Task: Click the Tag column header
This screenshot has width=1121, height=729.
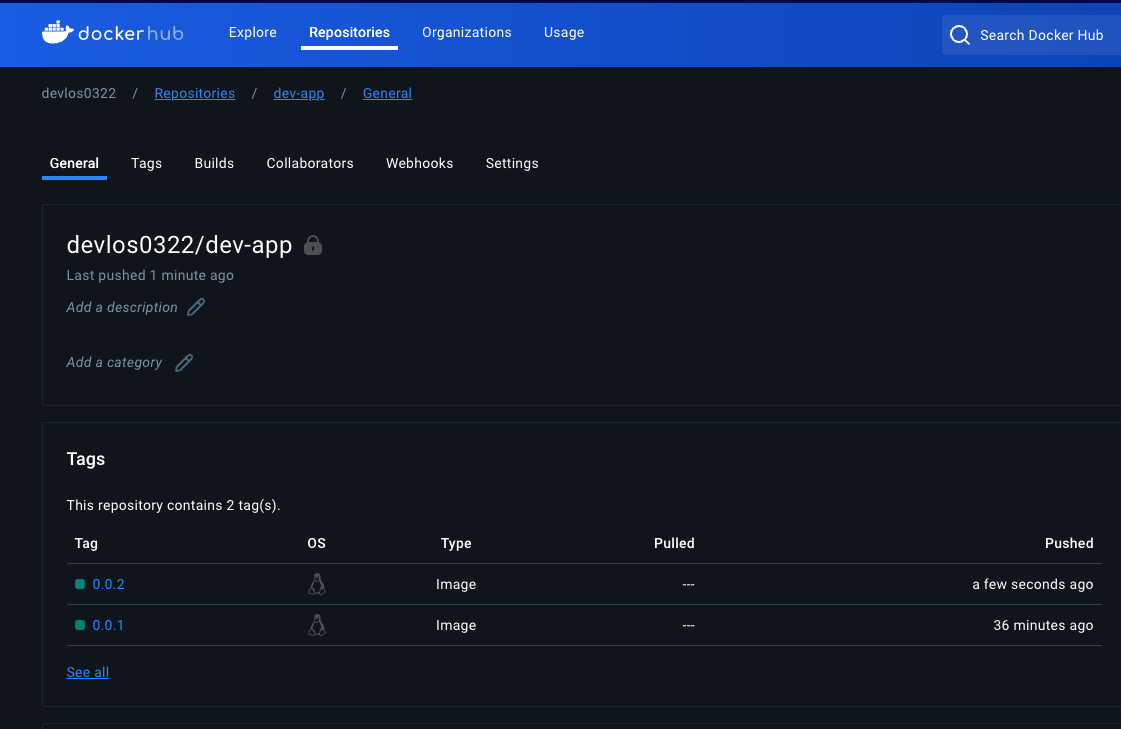Action: click(86, 543)
